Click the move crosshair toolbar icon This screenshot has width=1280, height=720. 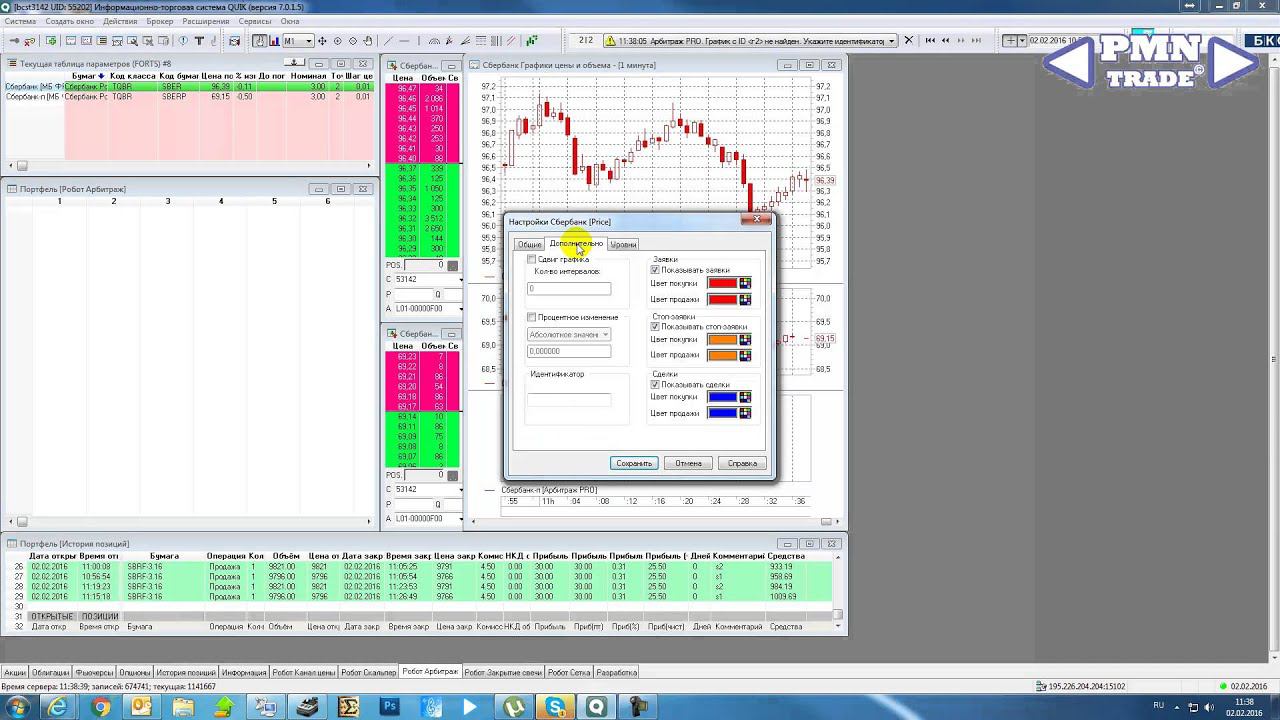point(322,41)
